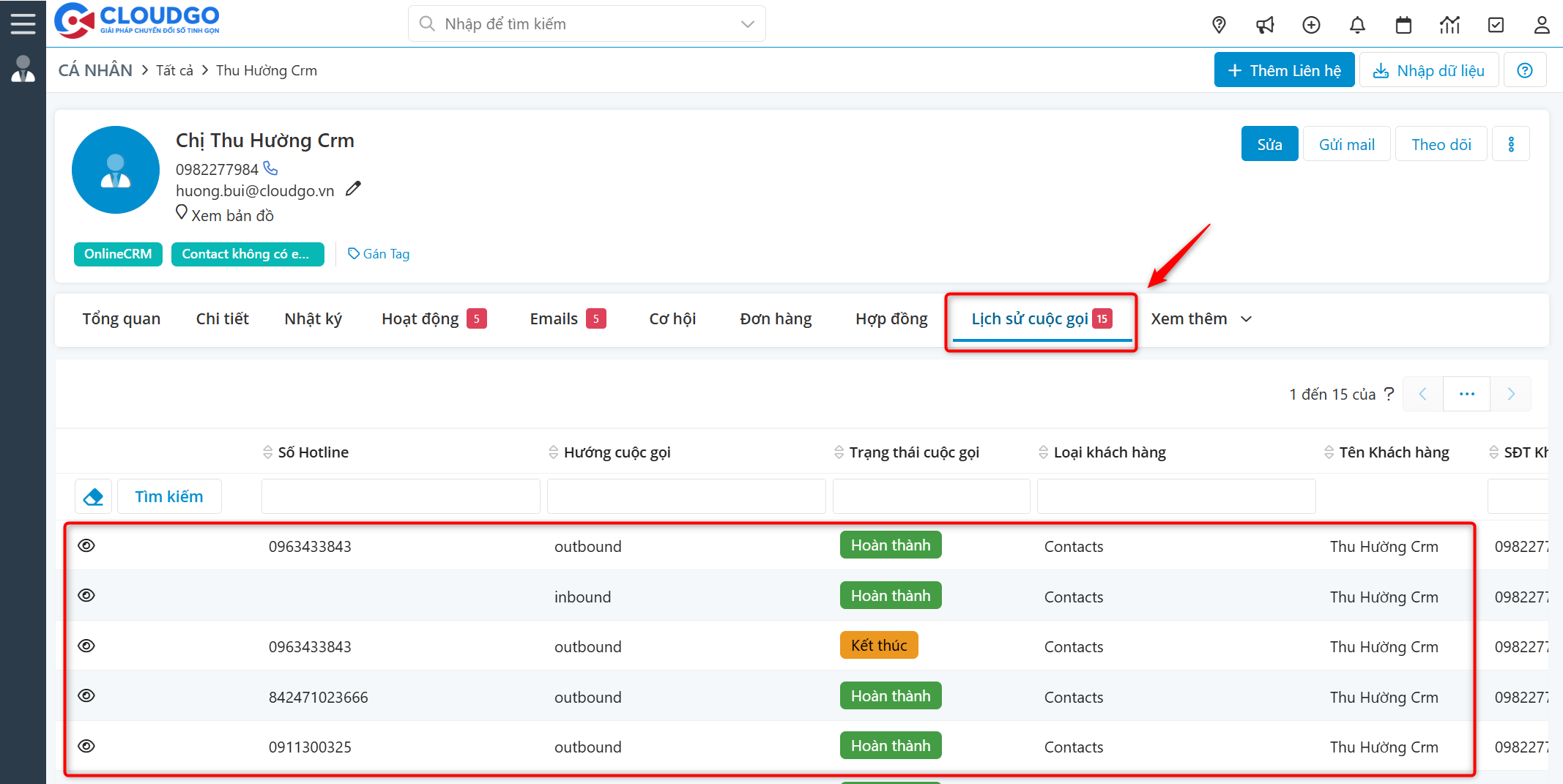The image size is (1563, 784).
Task: Click the Thêm Liên hệ button
Action: click(x=1284, y=70)
